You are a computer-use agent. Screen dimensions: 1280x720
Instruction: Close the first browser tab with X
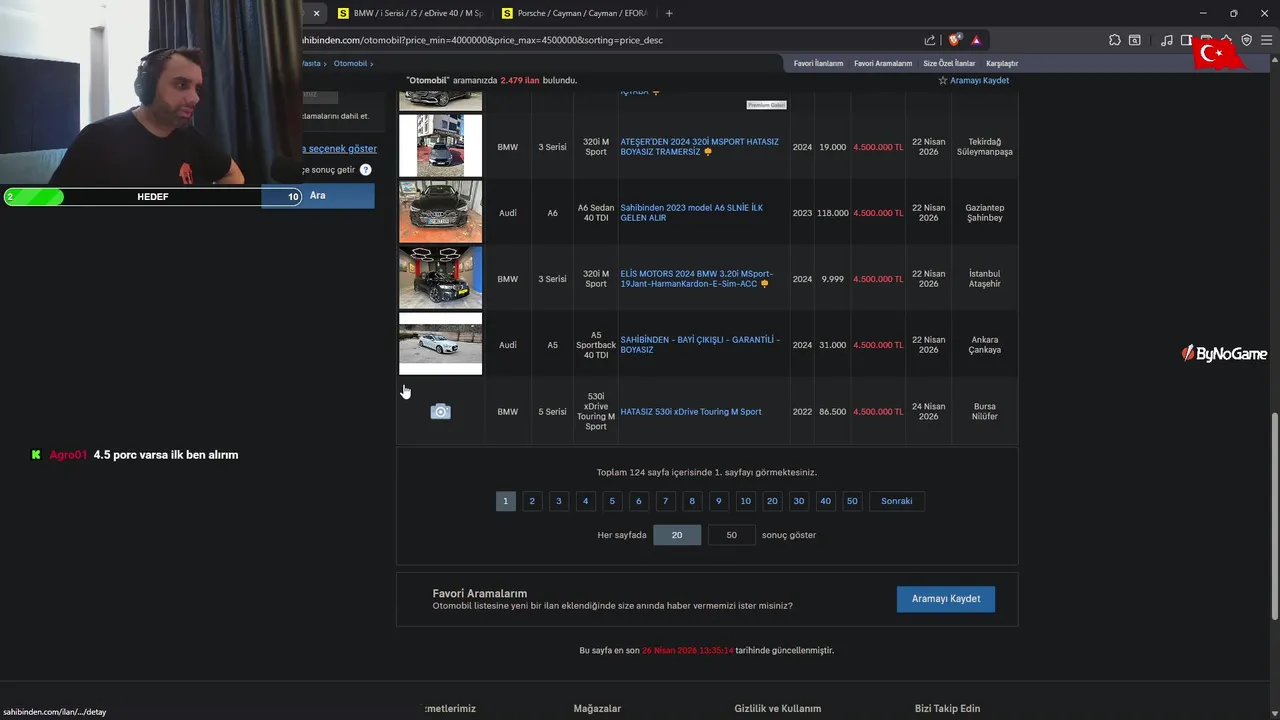point(316,13)
